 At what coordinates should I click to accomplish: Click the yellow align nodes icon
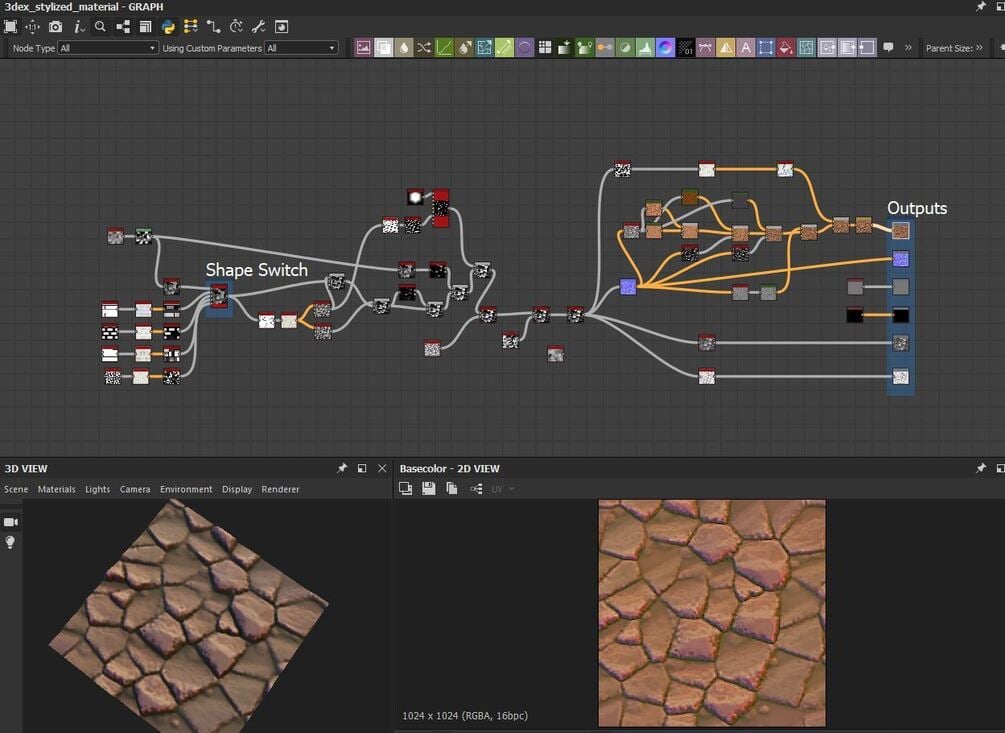point(190,27)
